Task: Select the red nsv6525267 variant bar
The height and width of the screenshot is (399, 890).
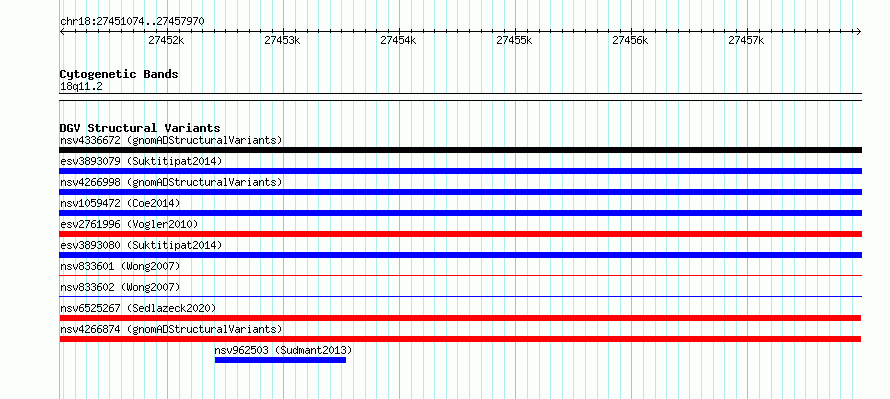Action: click(x=460, y=318)
